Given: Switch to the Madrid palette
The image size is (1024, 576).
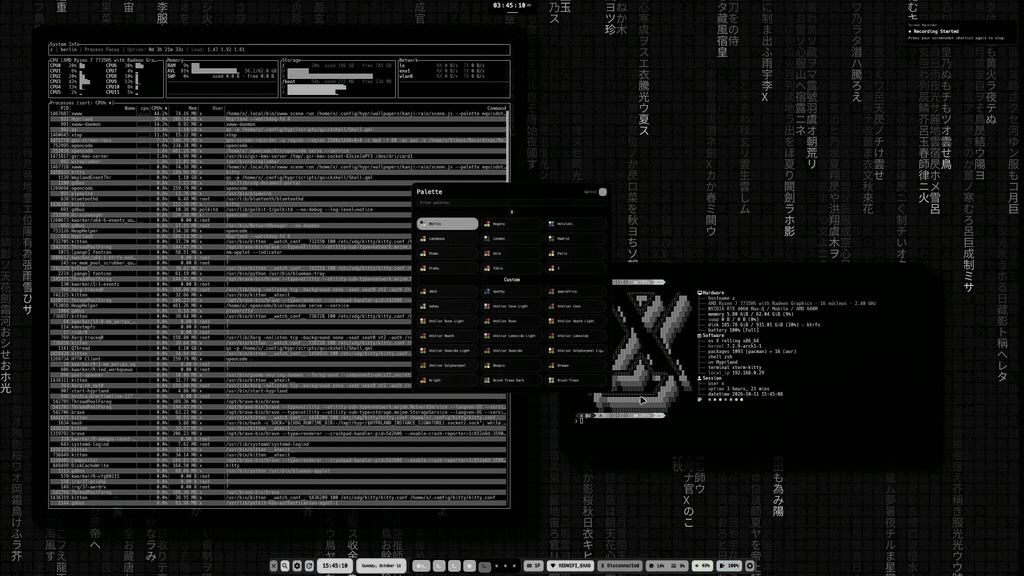Looking at the screenshot, I should point(575,238).
